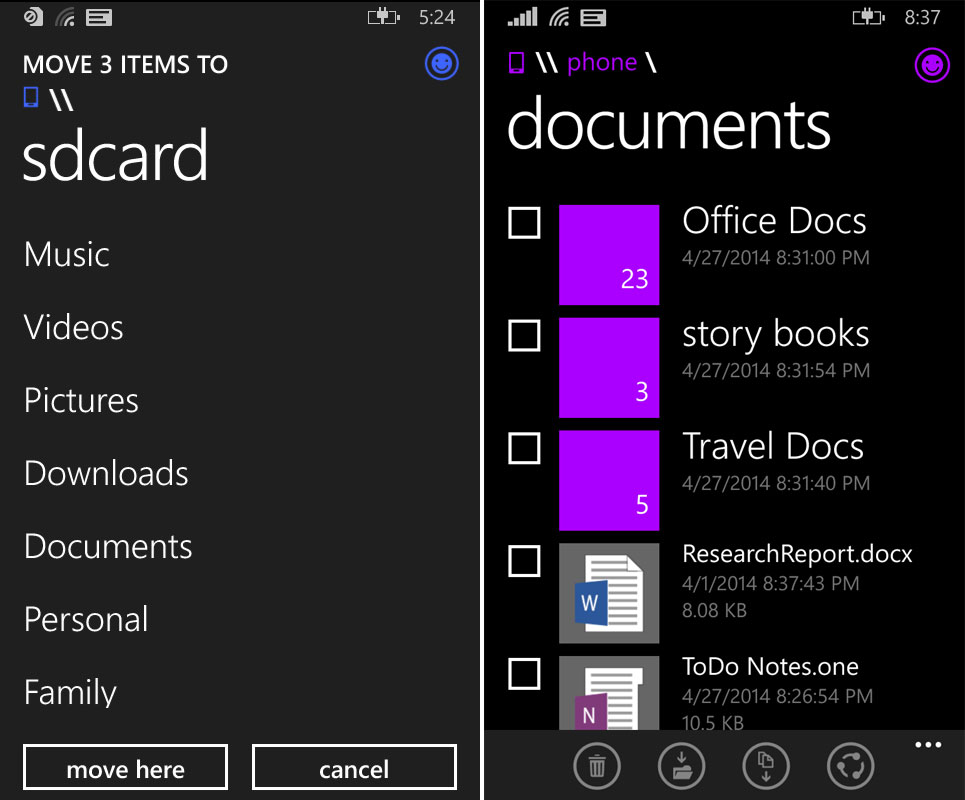Image resolution: width=965 pixels, height=800 pixels.
Task: Tap the left screen's no-SIM status icon
Action: tap(33, 17)
